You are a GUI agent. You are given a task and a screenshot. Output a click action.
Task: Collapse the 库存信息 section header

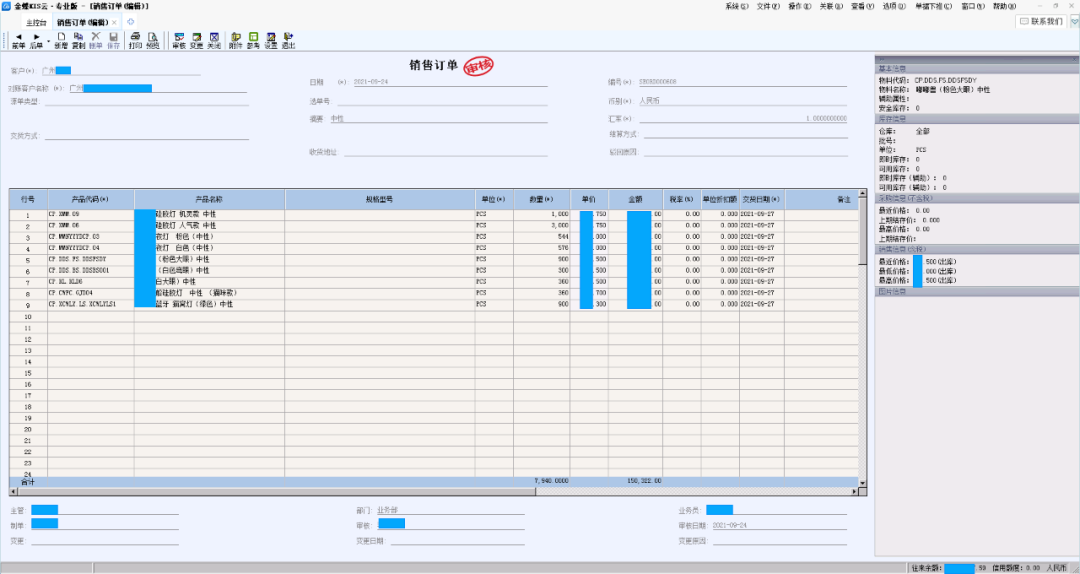pos(977,119)
